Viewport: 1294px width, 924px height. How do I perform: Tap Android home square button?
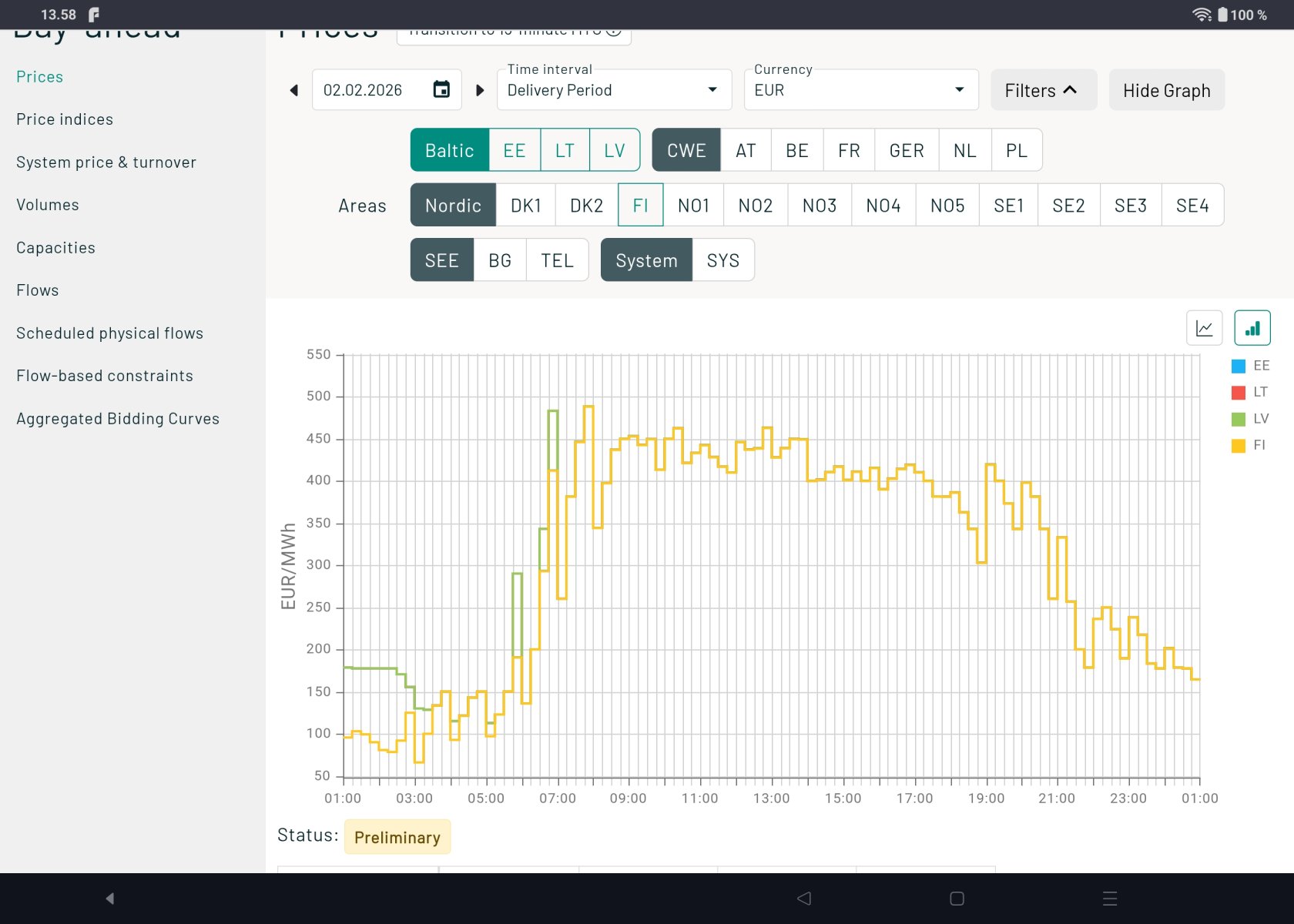(x=957, y=899)
